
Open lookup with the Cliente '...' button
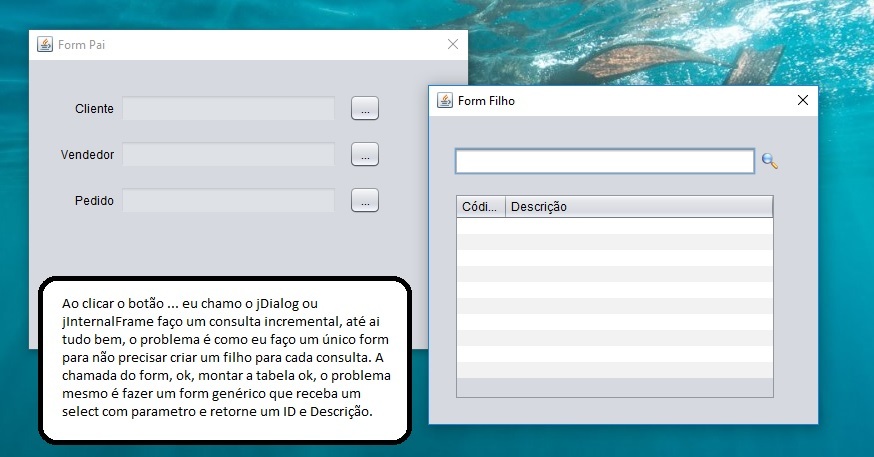pos(365,108)
